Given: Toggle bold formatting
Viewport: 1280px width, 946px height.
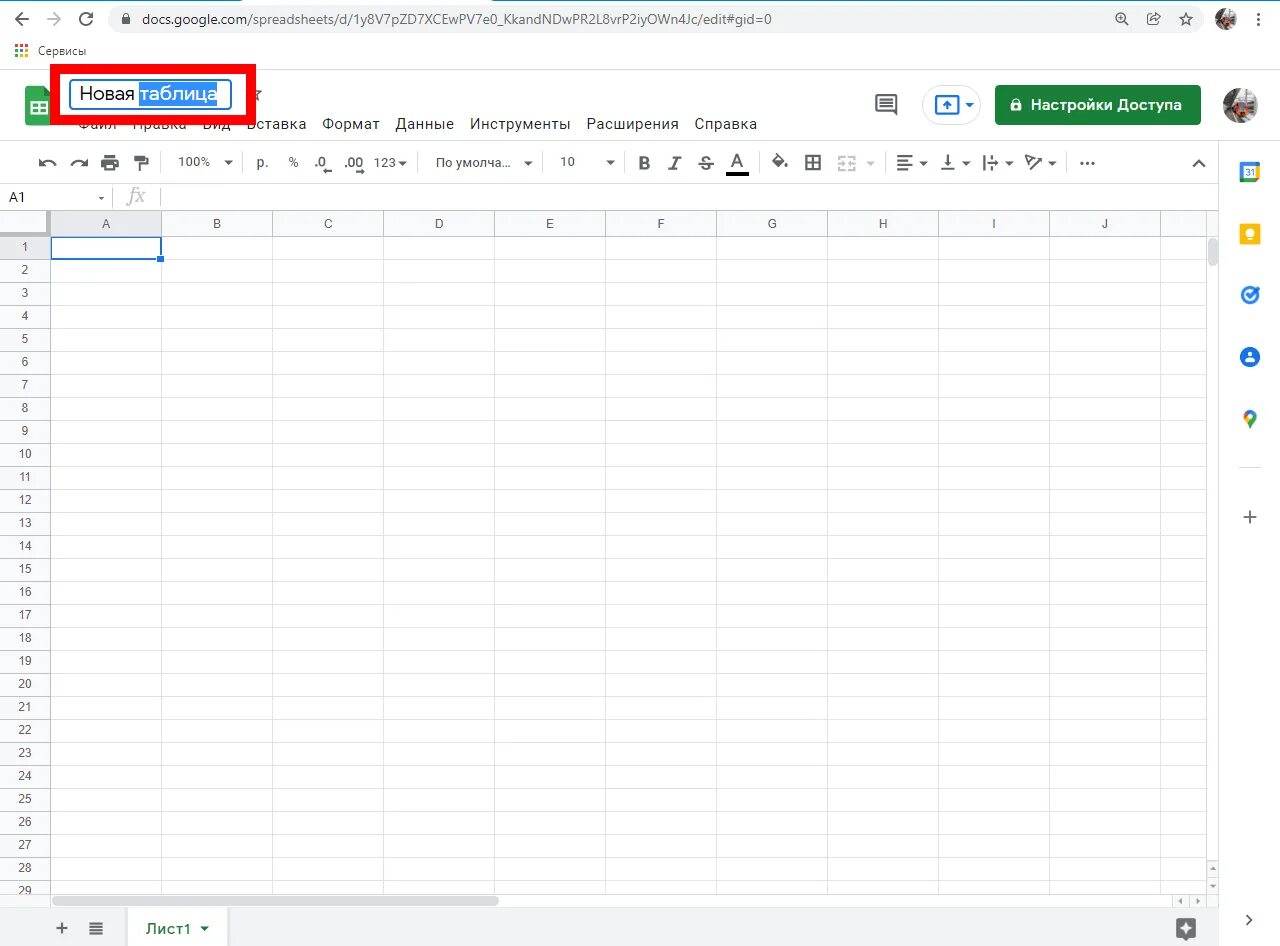Looking at the screenshot, I should [x=644, y=163].
